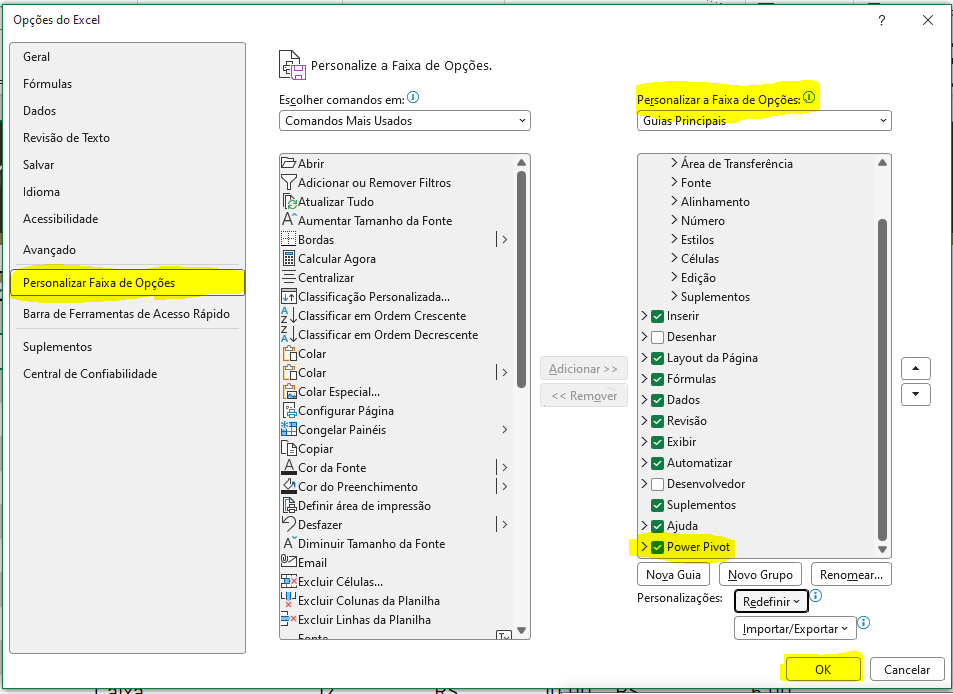
Task: Click the move up arrow button
Action: pyautogui.click(x=916, y=368)
